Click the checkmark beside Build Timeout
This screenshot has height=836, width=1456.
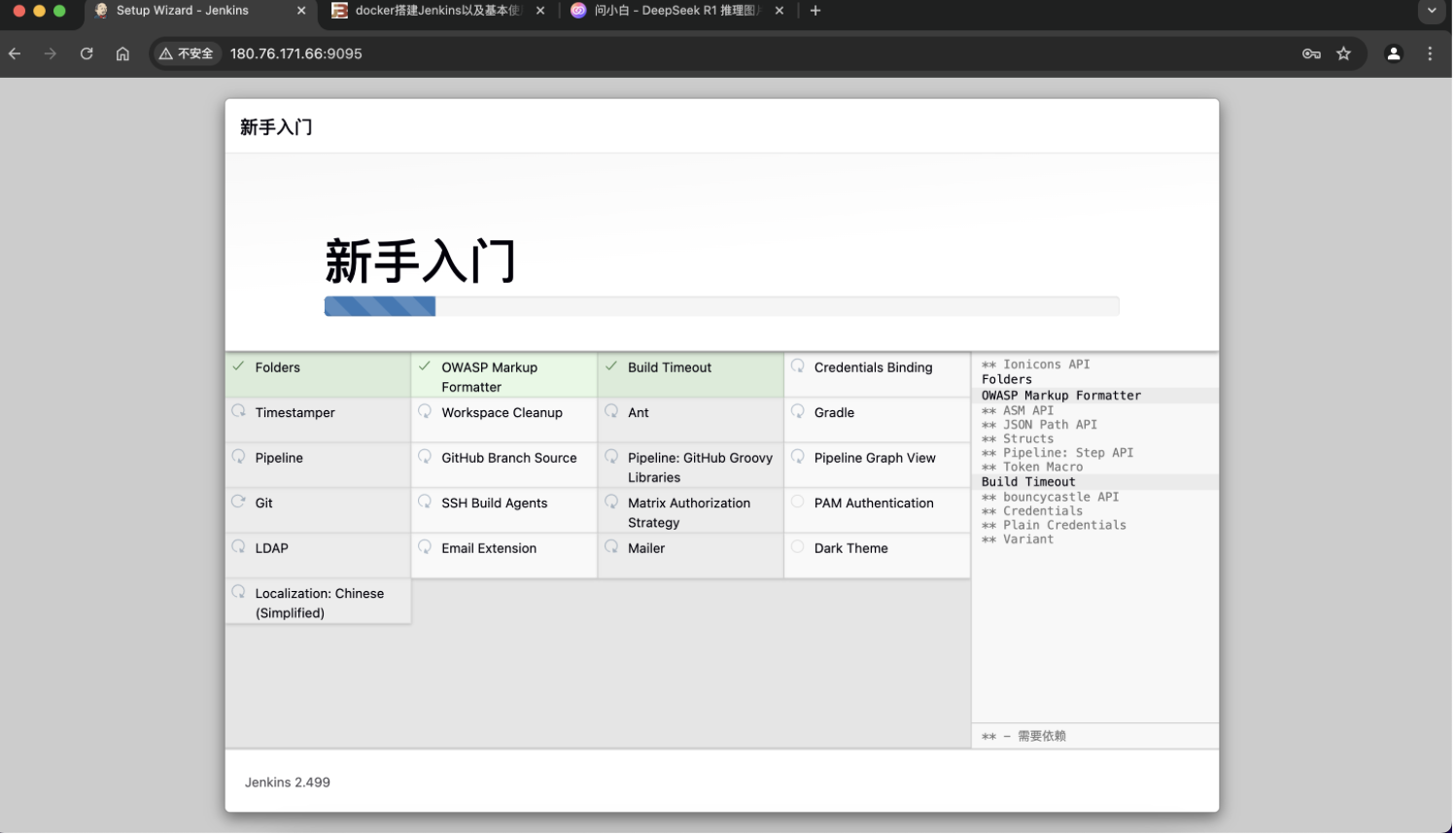pos(612,367)
